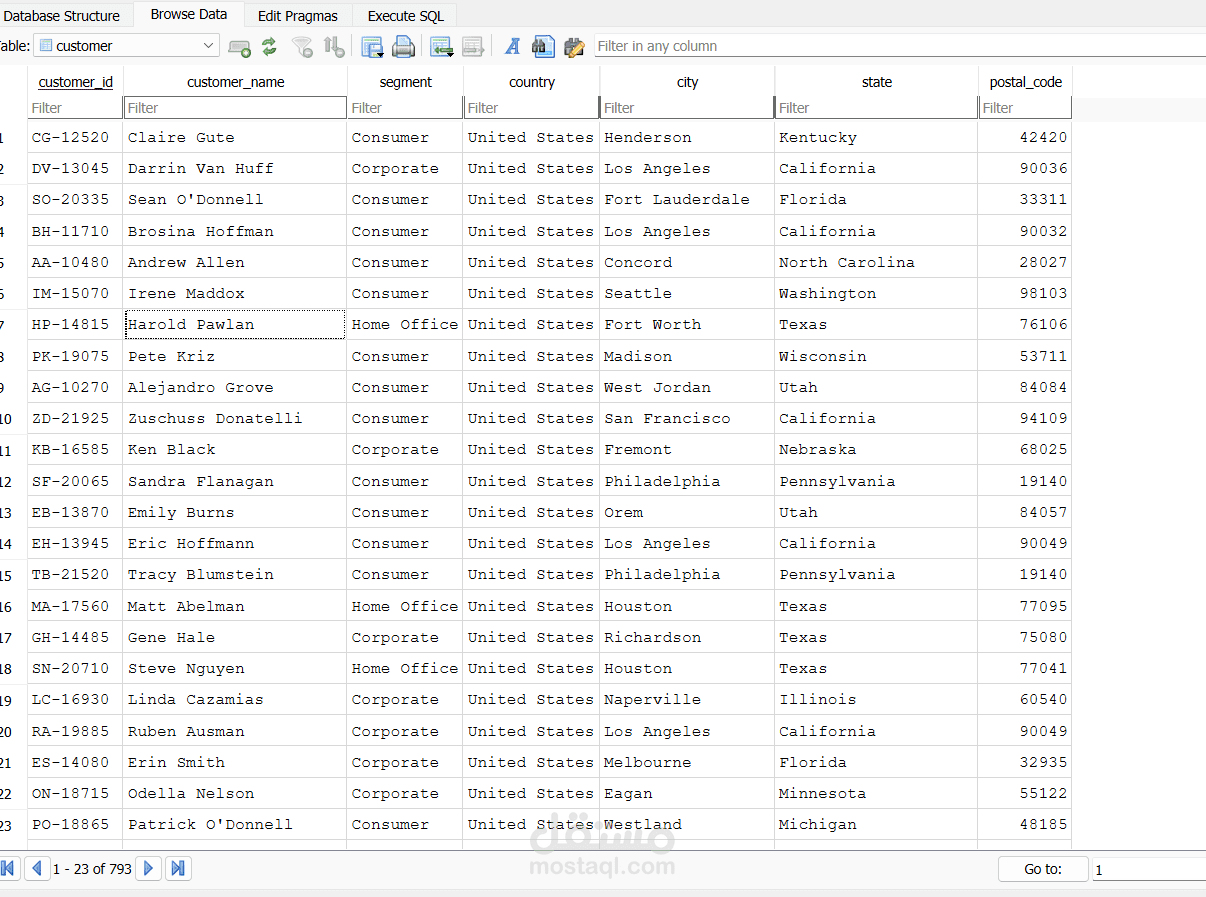Viewport: 1206px width, 897px height.
Task: Insert a new record into the table
Action: (x=239, y=47)
